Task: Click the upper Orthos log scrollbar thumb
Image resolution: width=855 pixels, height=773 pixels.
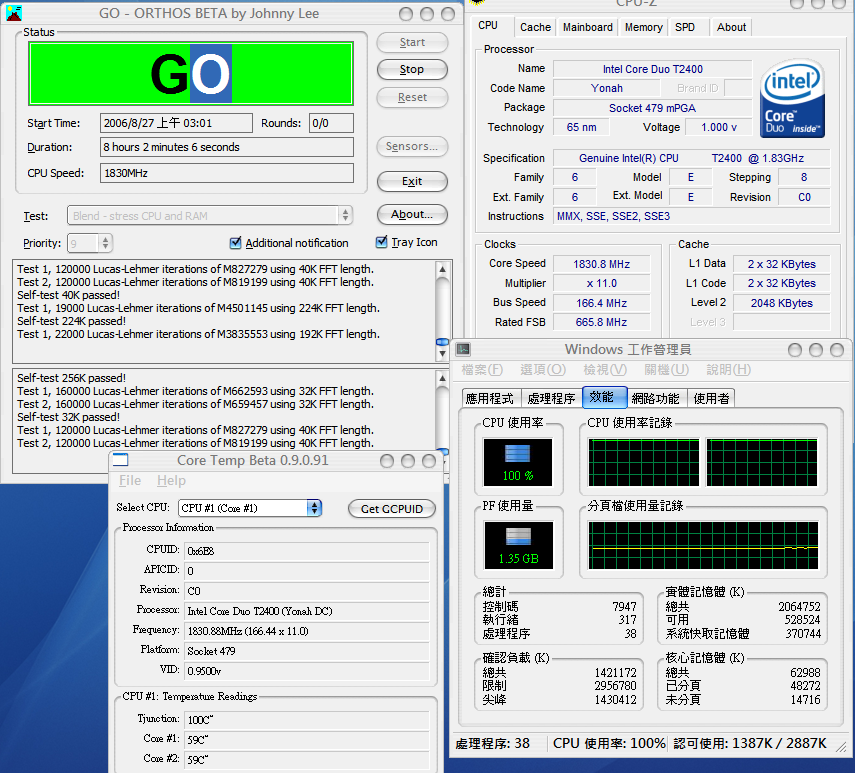Action: [442, 342]
